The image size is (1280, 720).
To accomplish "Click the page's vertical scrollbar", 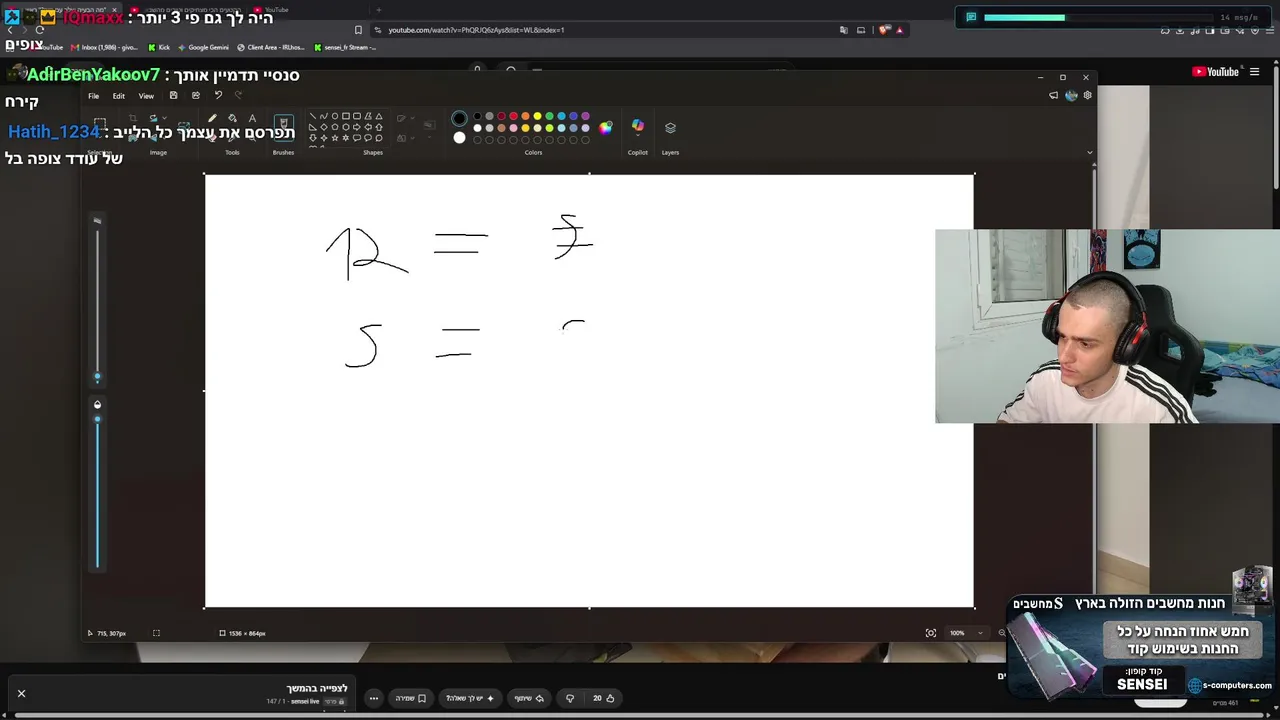I will [x=1276, y=130].
